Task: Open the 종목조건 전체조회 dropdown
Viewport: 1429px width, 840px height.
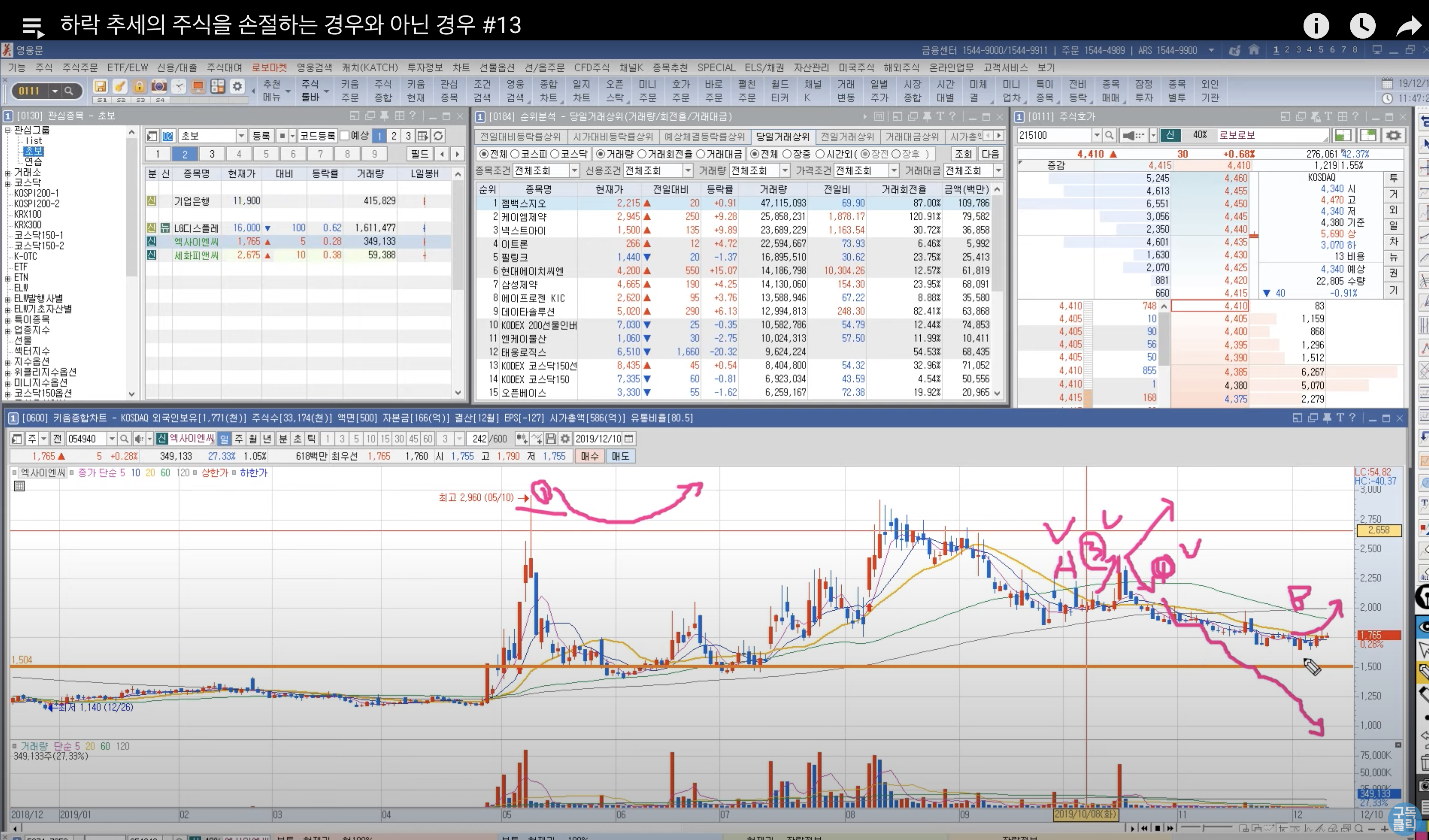Action: click(574, 170)
